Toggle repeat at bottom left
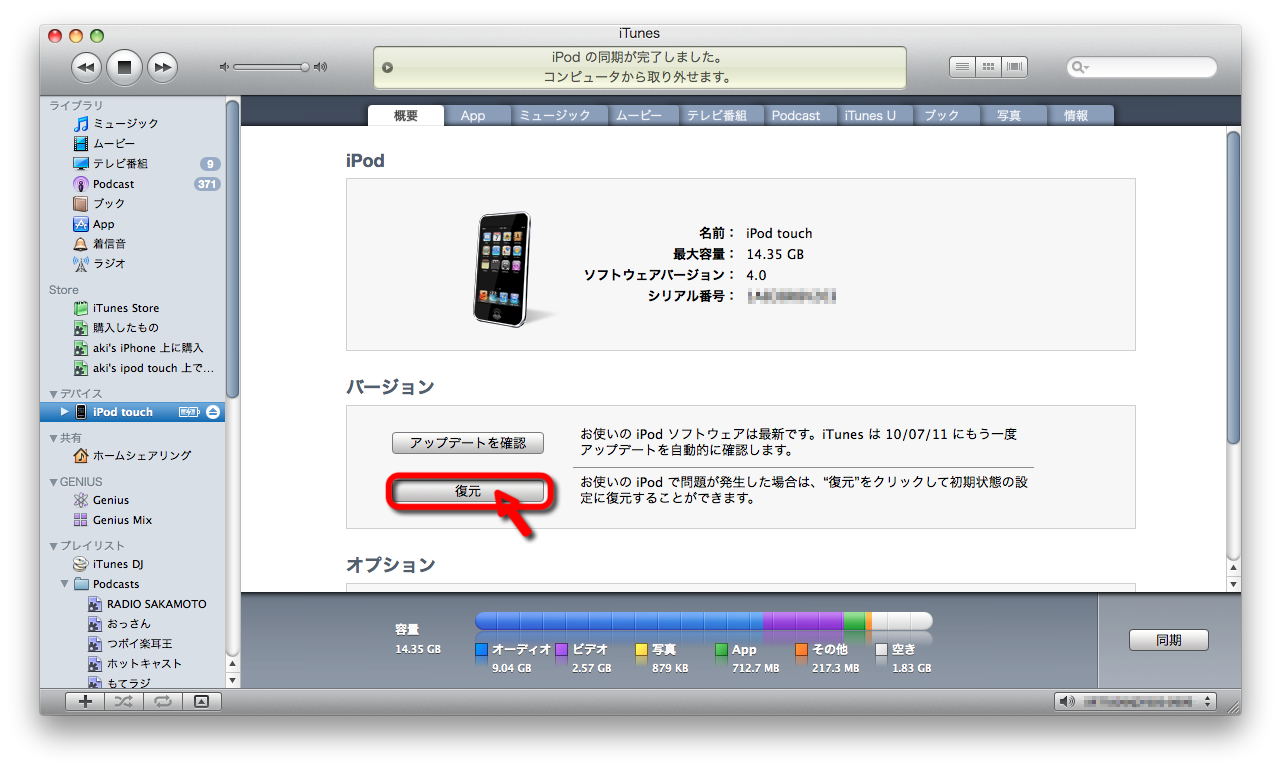Viewport: 1280px width, 770px height. (161, 702)
